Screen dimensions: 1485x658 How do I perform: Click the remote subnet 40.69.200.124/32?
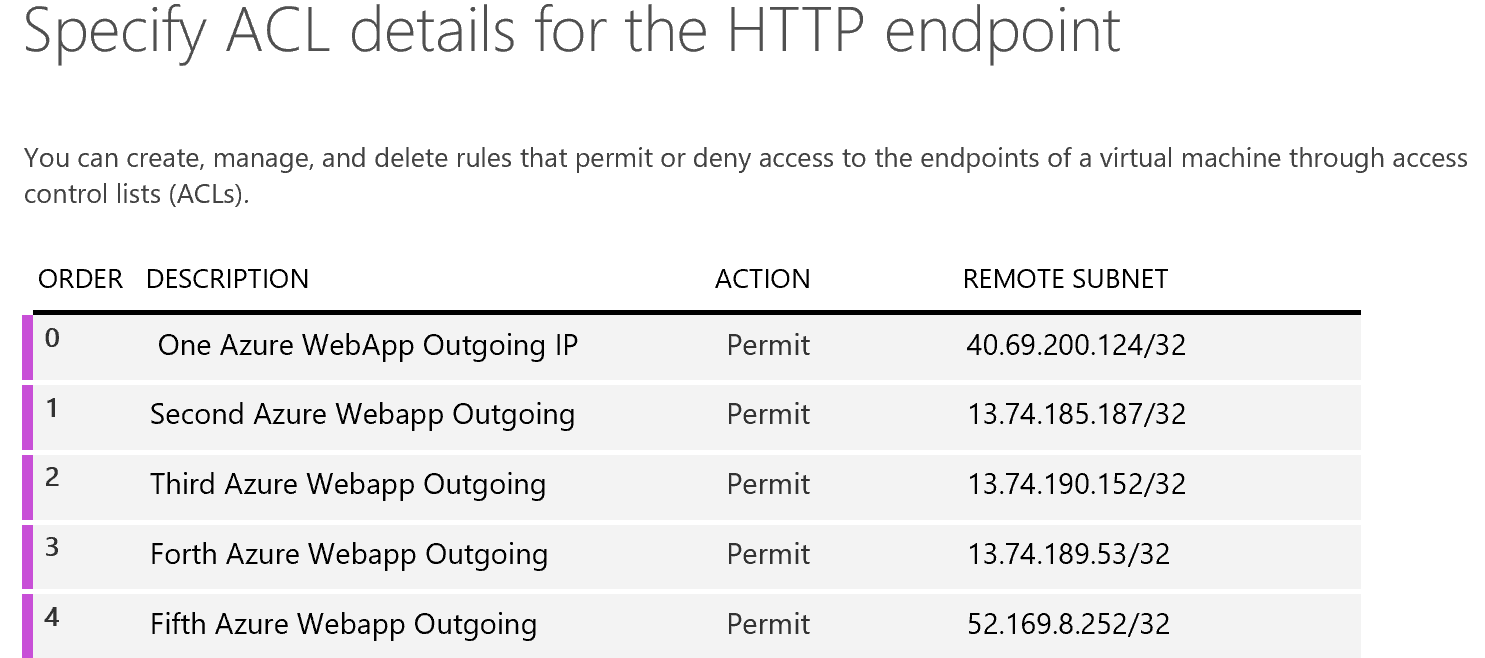[x=1076, y=346]
